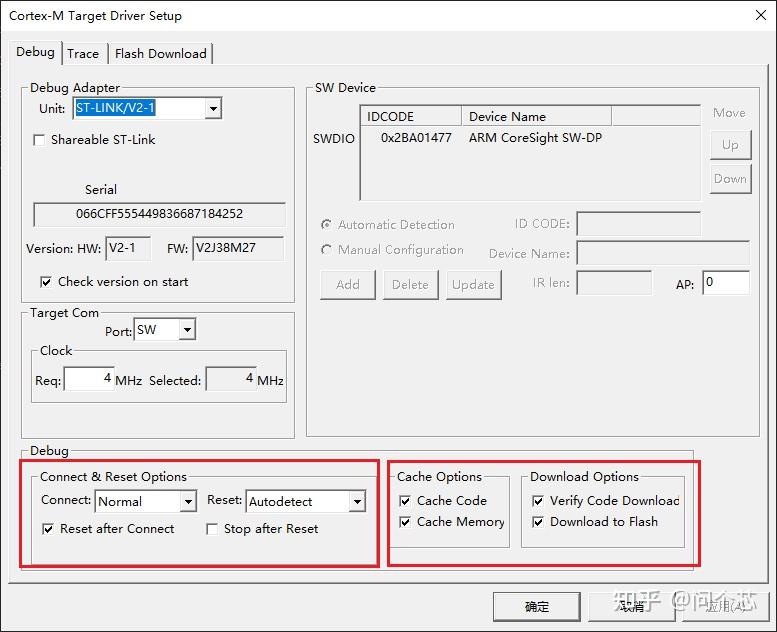Uncheck Reset after Connect
Screen dimensions: 777x632
(x=48, y=529)
